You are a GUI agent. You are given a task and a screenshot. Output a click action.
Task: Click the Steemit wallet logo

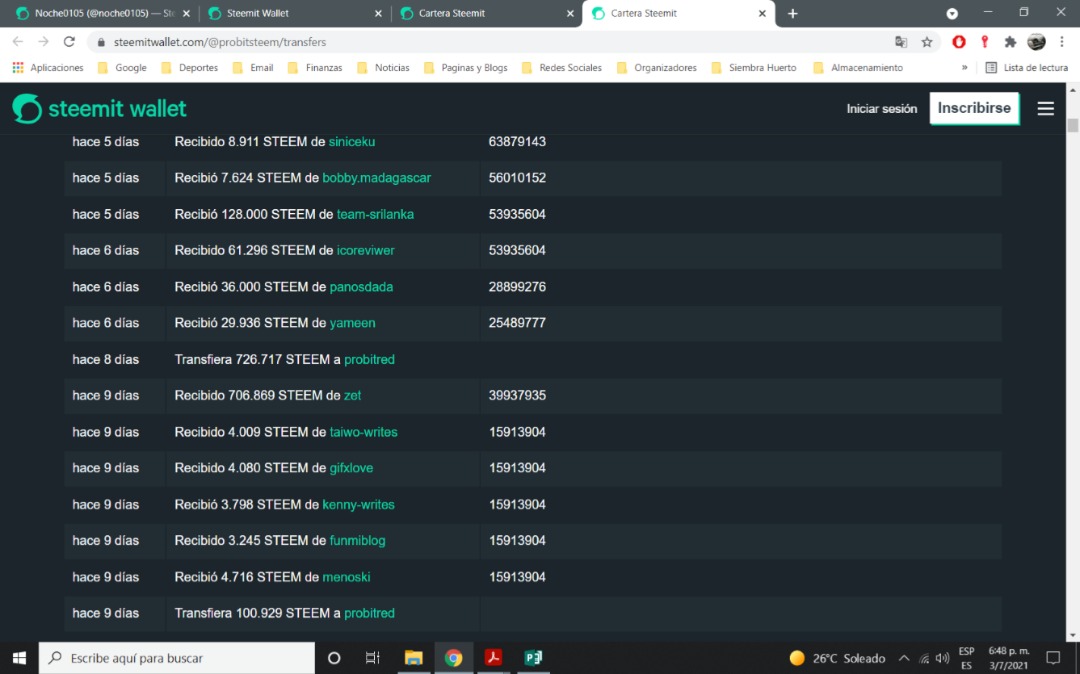(99, 109)
